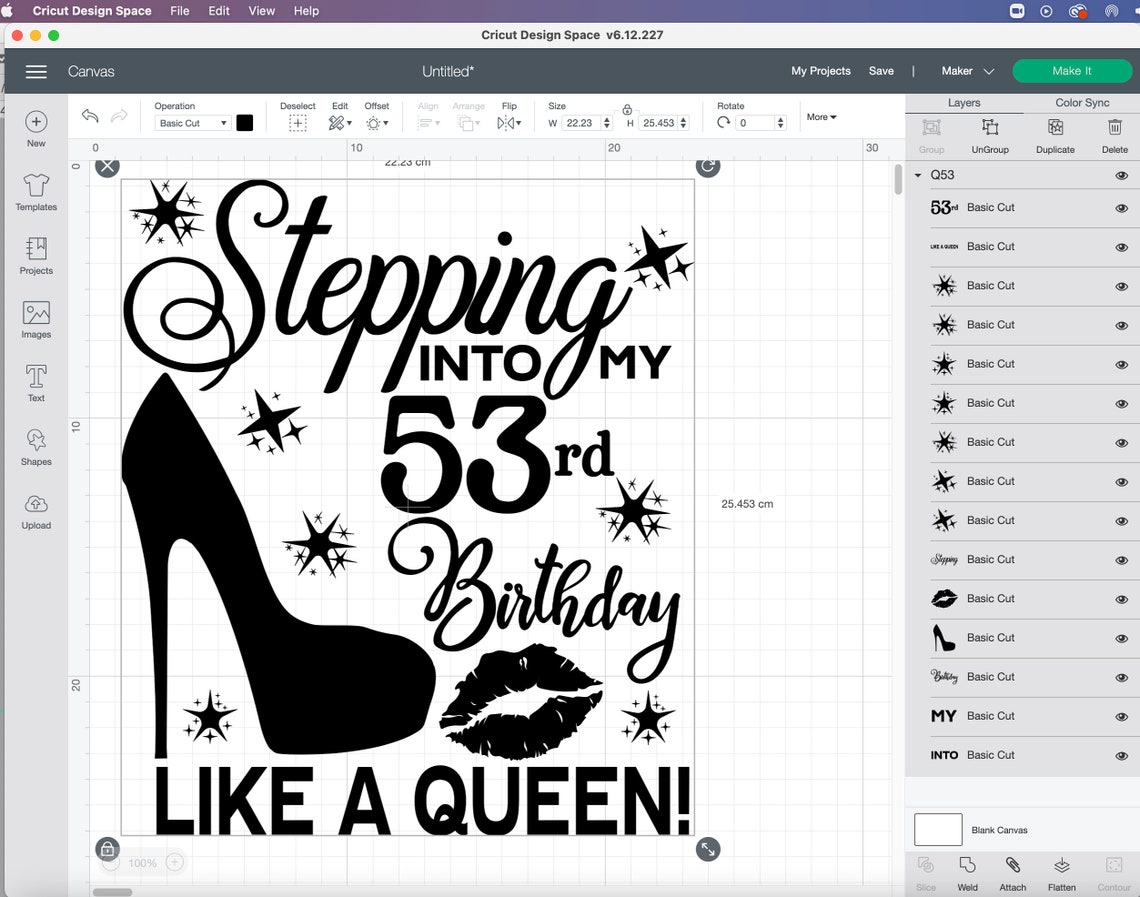Click the Attach icon
Image resolution: width=1140 pixels, height=897 pixels.
[x=1012, y=872]
